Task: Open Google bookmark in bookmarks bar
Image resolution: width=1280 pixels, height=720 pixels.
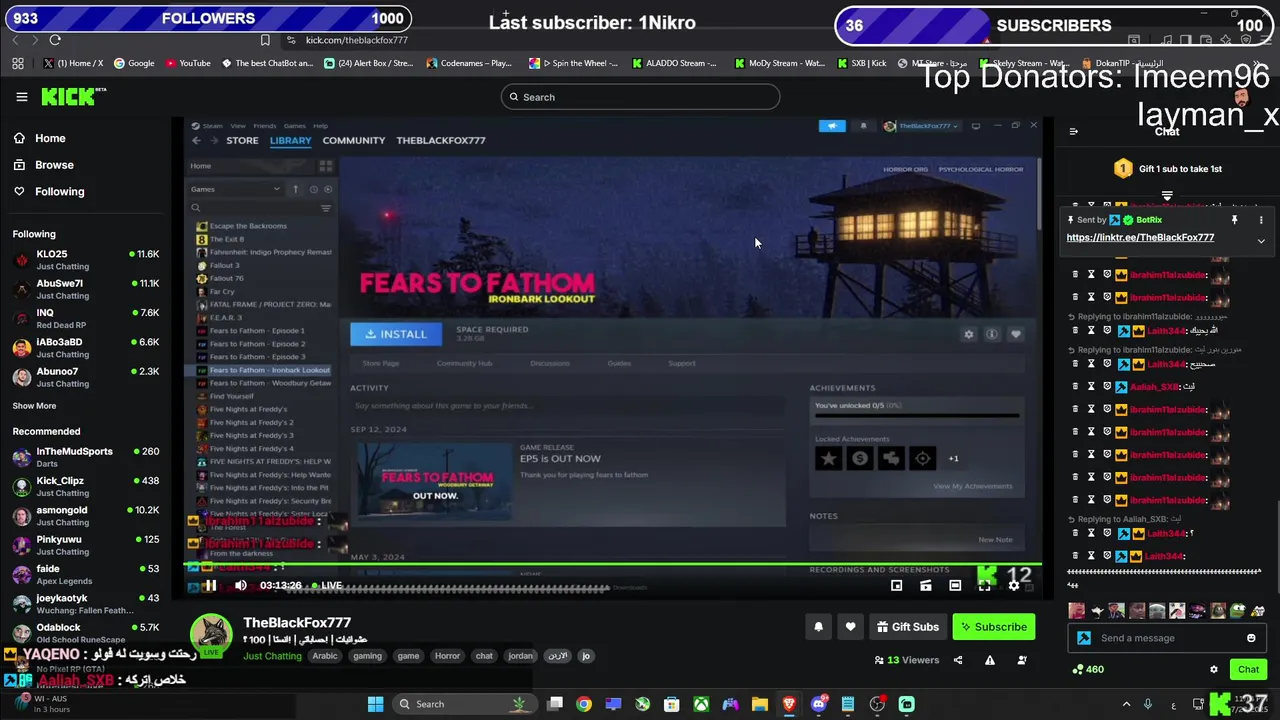Action: click(x=134, y=63)
